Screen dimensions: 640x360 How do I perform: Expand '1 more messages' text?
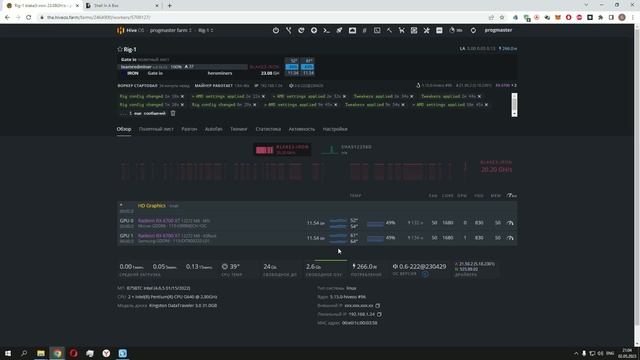pos(147,113)
